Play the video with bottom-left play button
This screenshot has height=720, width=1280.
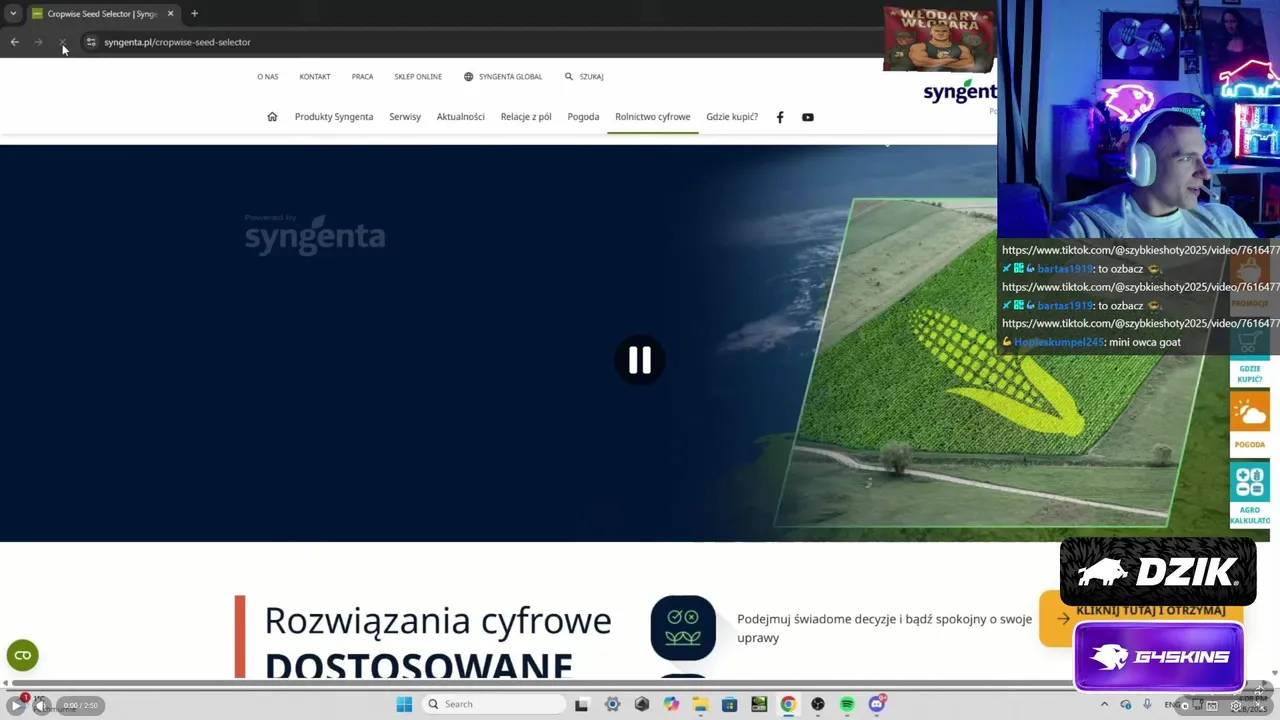(15, 706)
